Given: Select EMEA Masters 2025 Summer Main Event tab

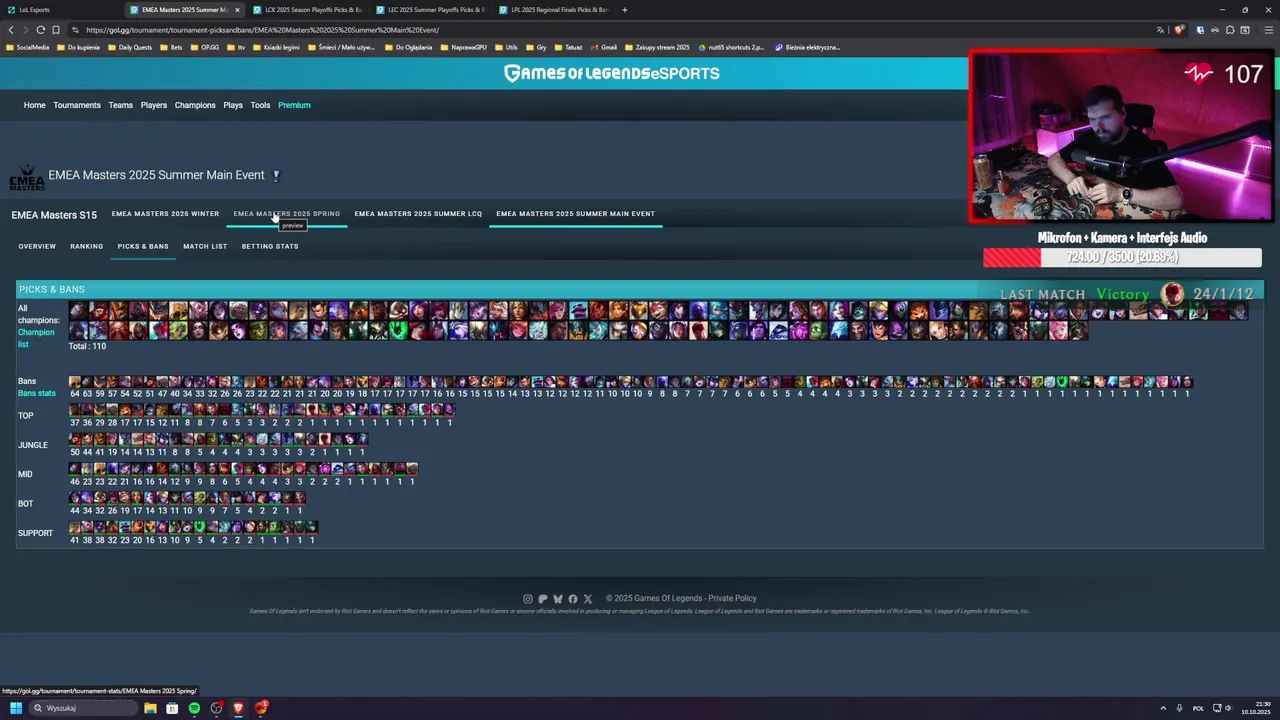Looking at the screenshot, I should point(575,214).
